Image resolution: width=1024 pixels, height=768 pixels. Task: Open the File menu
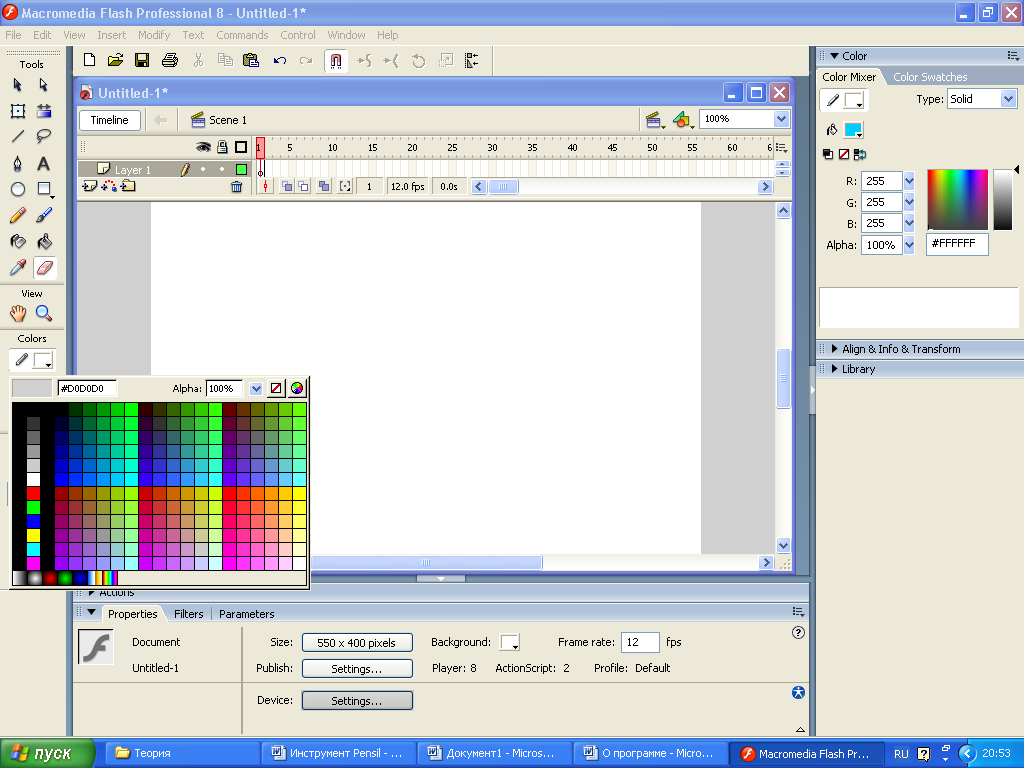[x=13, y=35]
